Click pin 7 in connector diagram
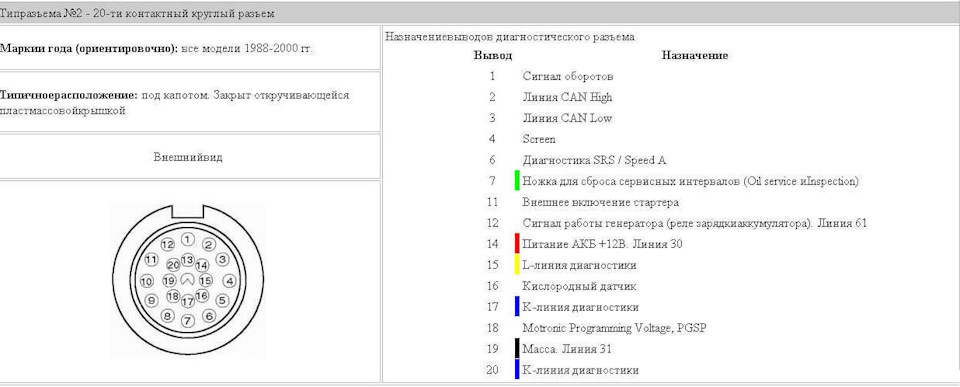Image resolution: width=960 pixels, height=387 pixels. tap(188, 321)
